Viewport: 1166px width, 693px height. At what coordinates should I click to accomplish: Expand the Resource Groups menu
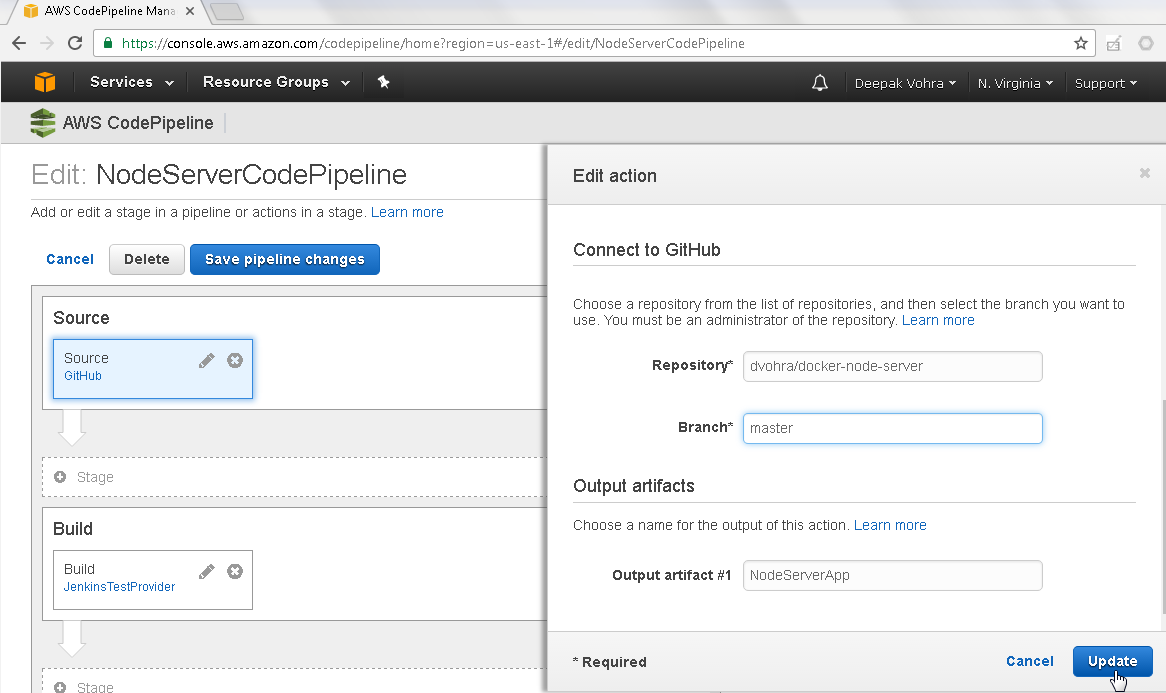tap(276, 82)
